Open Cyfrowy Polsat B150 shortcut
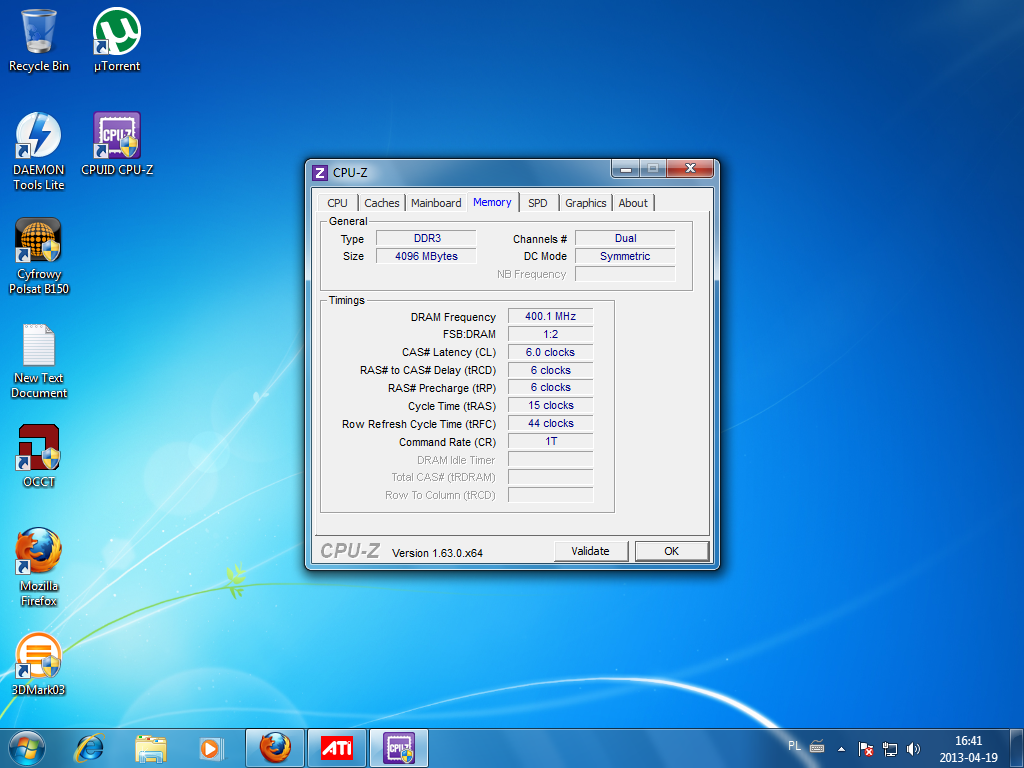Screen dimensions: 1024x768 (x=39, y=241)
